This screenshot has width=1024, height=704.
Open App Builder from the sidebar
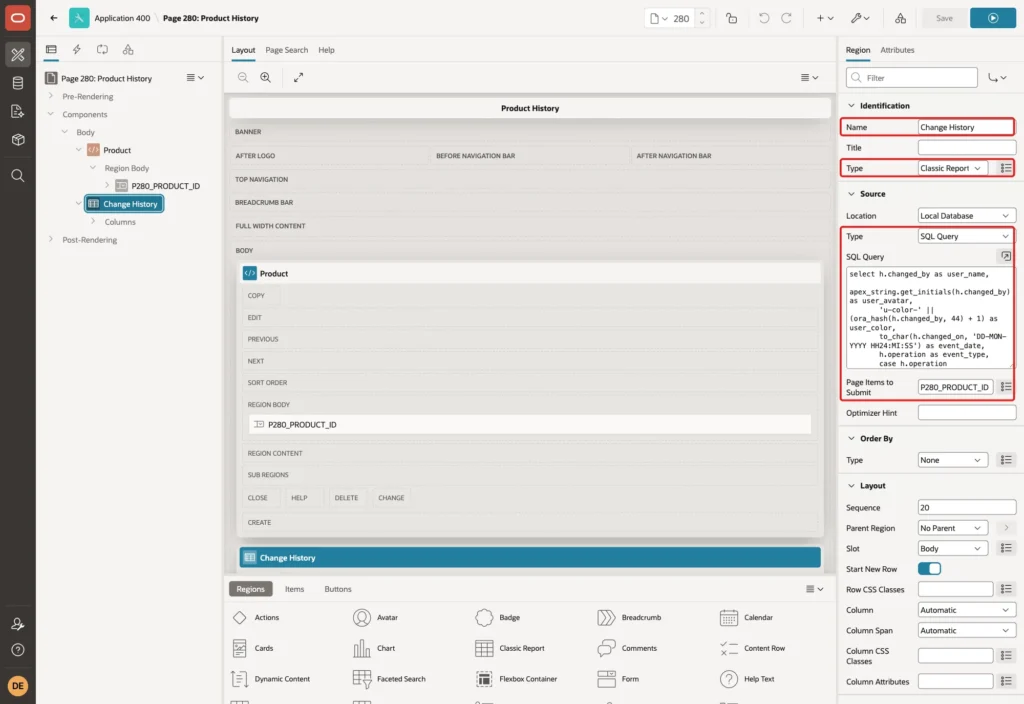click(x=18, y=55)
